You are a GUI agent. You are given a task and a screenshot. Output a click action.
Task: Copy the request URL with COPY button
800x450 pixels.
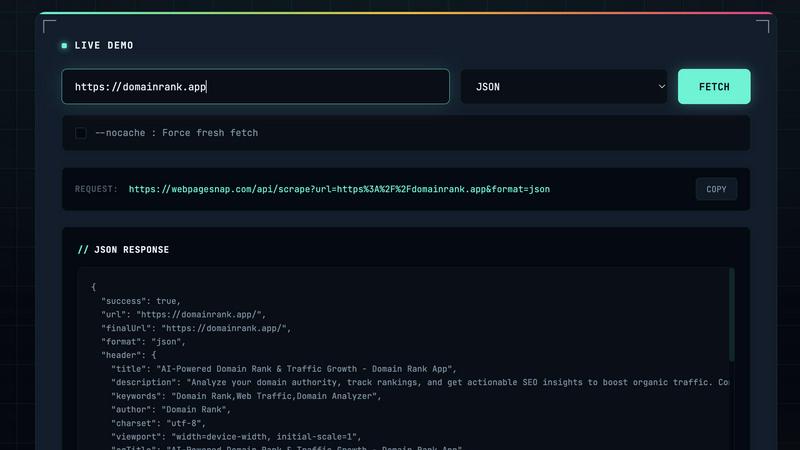pyautogui.click(x=716, y=189)
